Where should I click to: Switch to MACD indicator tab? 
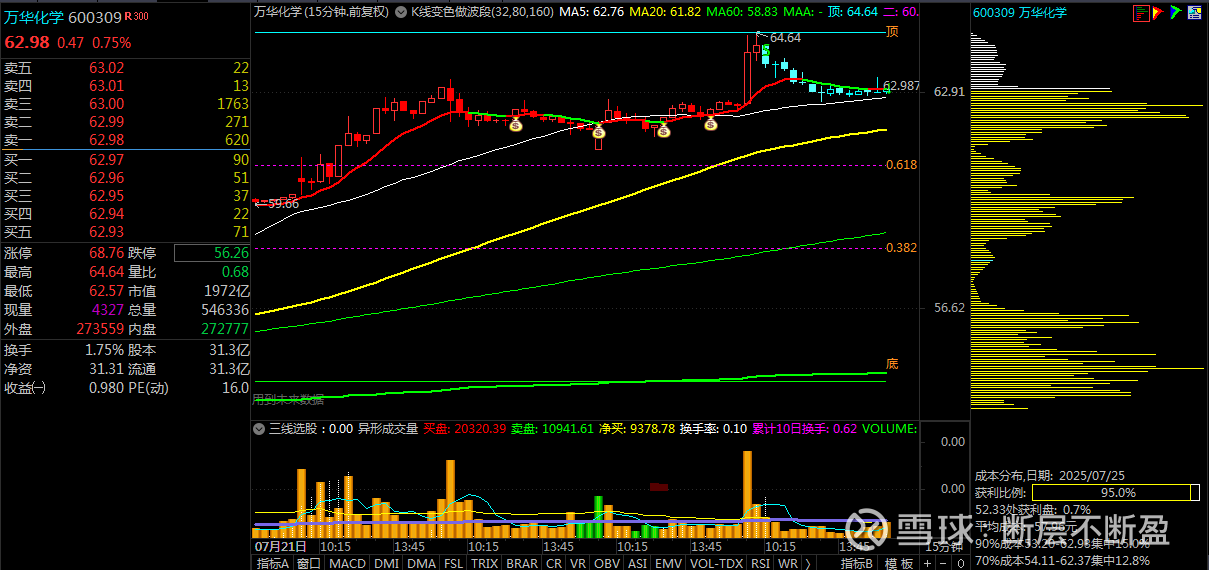pyautogui.click(x=347, y=563)
